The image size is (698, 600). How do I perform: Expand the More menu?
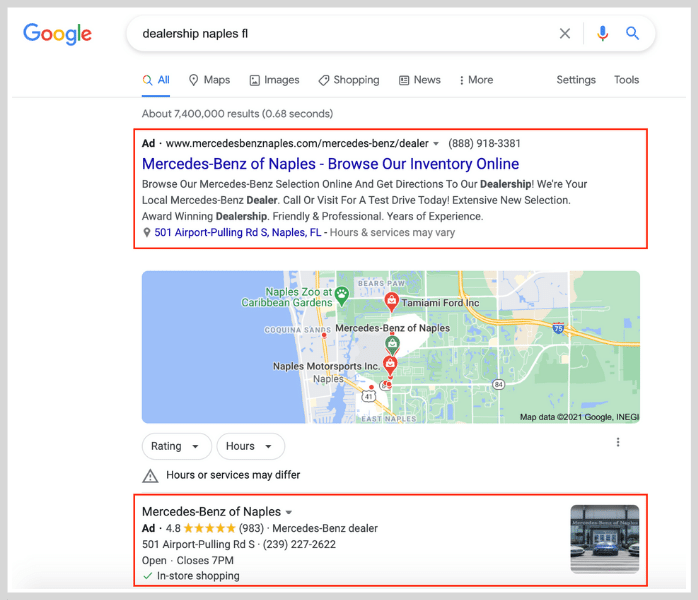click(476, 80)
